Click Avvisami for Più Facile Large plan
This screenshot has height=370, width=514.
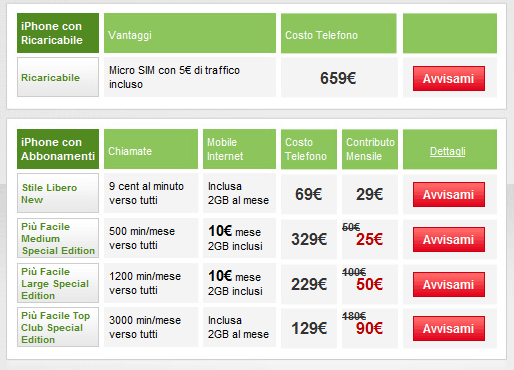(449, 284)
